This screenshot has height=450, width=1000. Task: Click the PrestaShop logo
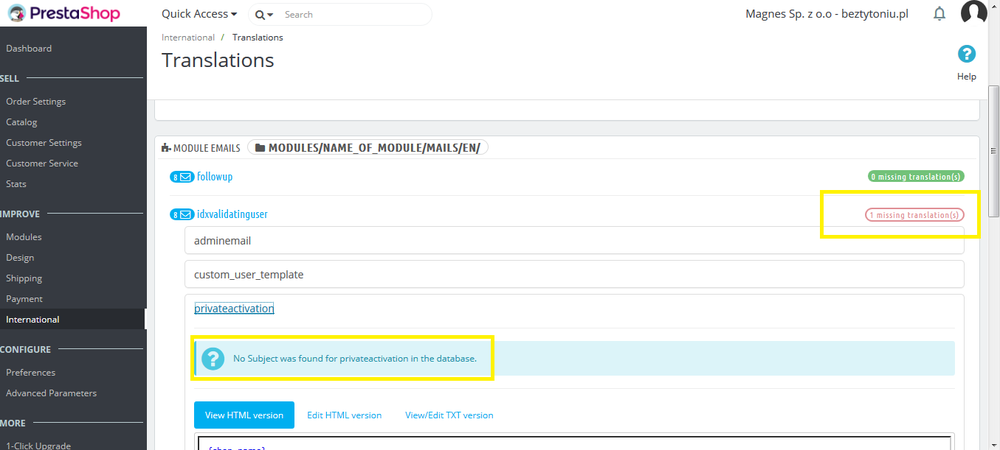click(64, 13)
